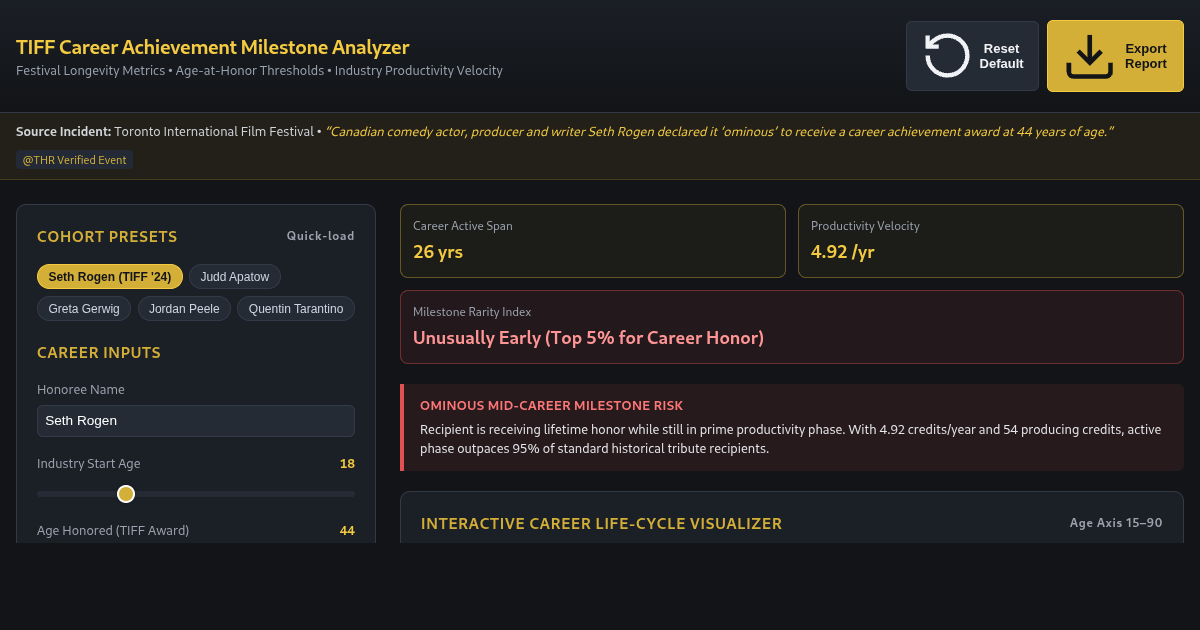Click the Age Honored value 44
The image size is (1200, 630).
347,531
